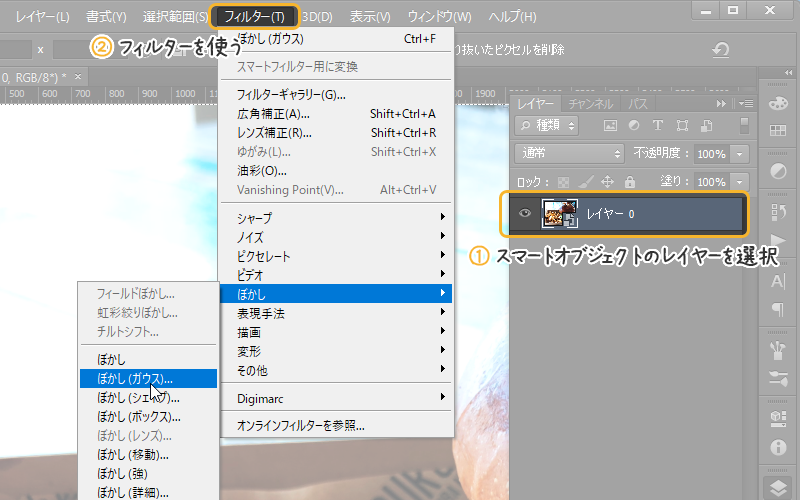This screenshot has height=500, width=800.
Task: Open the Info panel icon
Action: pos(778,447)
